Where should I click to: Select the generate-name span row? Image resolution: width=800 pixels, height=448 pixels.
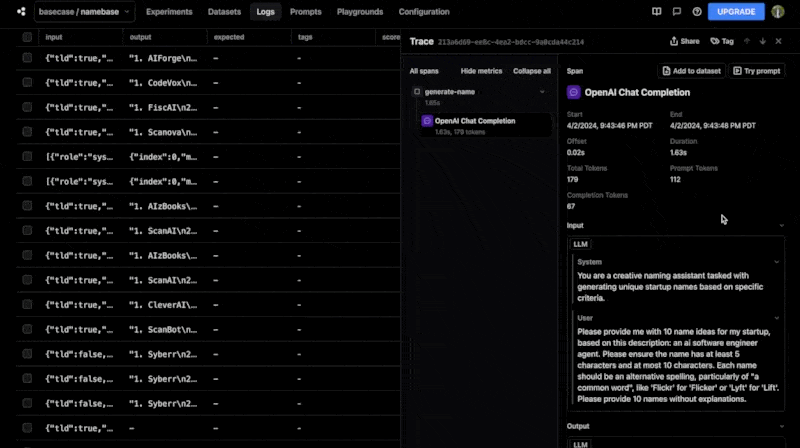click(480, 96)
